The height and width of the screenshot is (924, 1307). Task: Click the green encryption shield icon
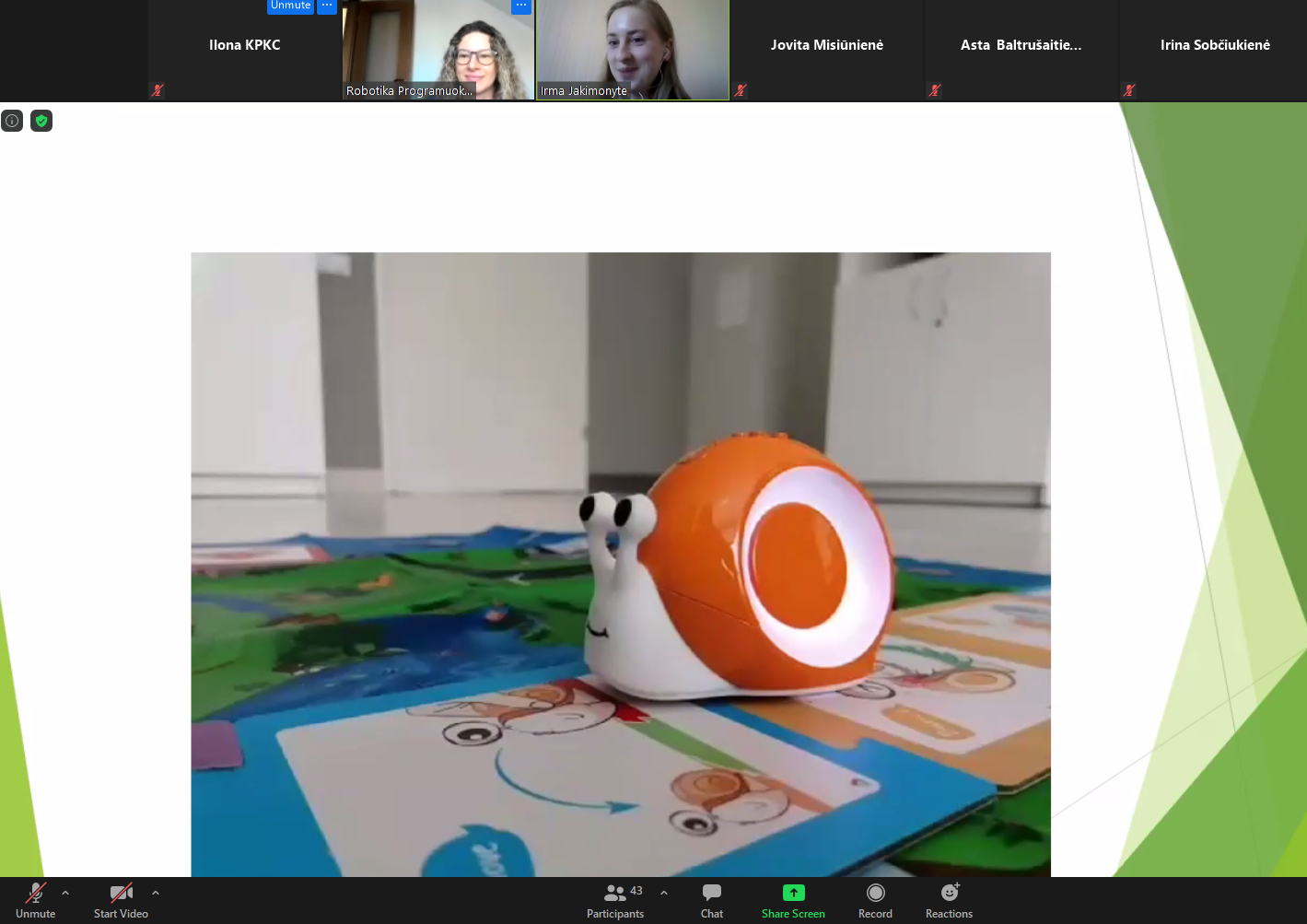41,121
